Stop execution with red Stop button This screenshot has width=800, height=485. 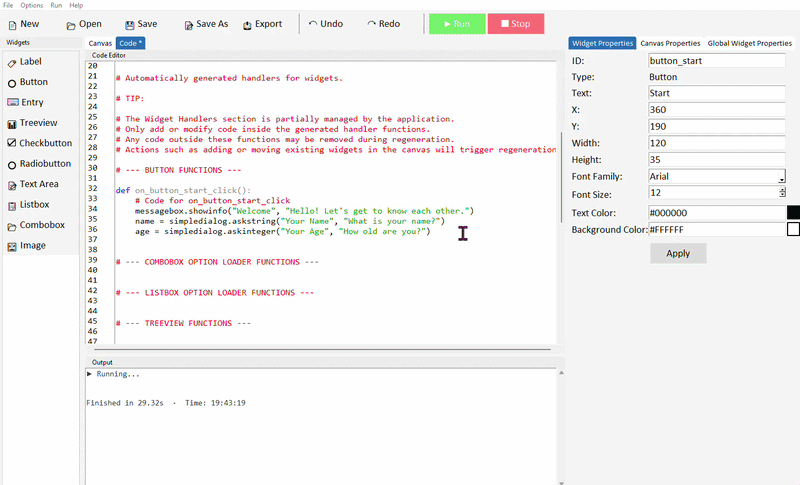516,24
